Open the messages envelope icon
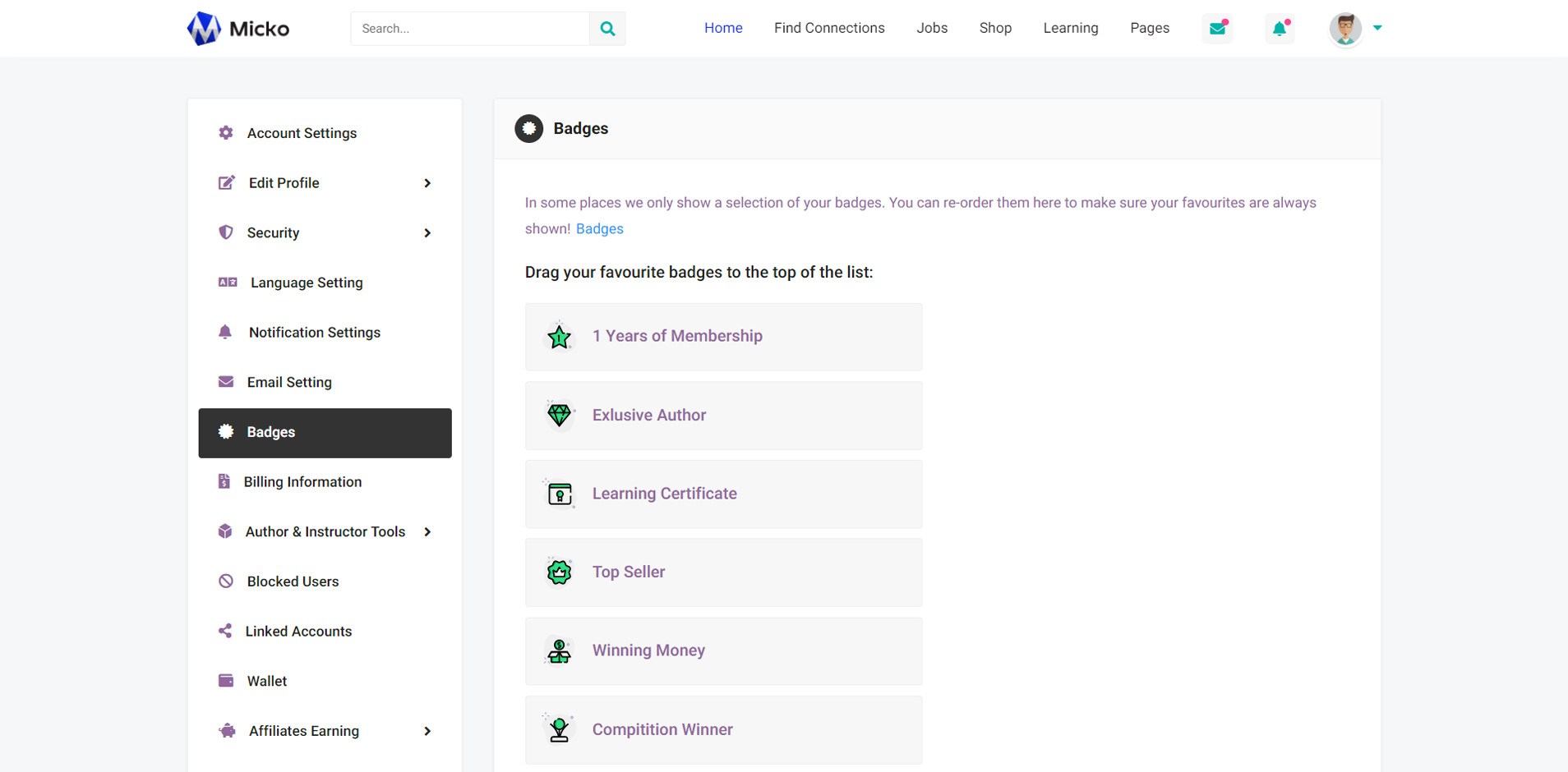 coord(1217,29)
